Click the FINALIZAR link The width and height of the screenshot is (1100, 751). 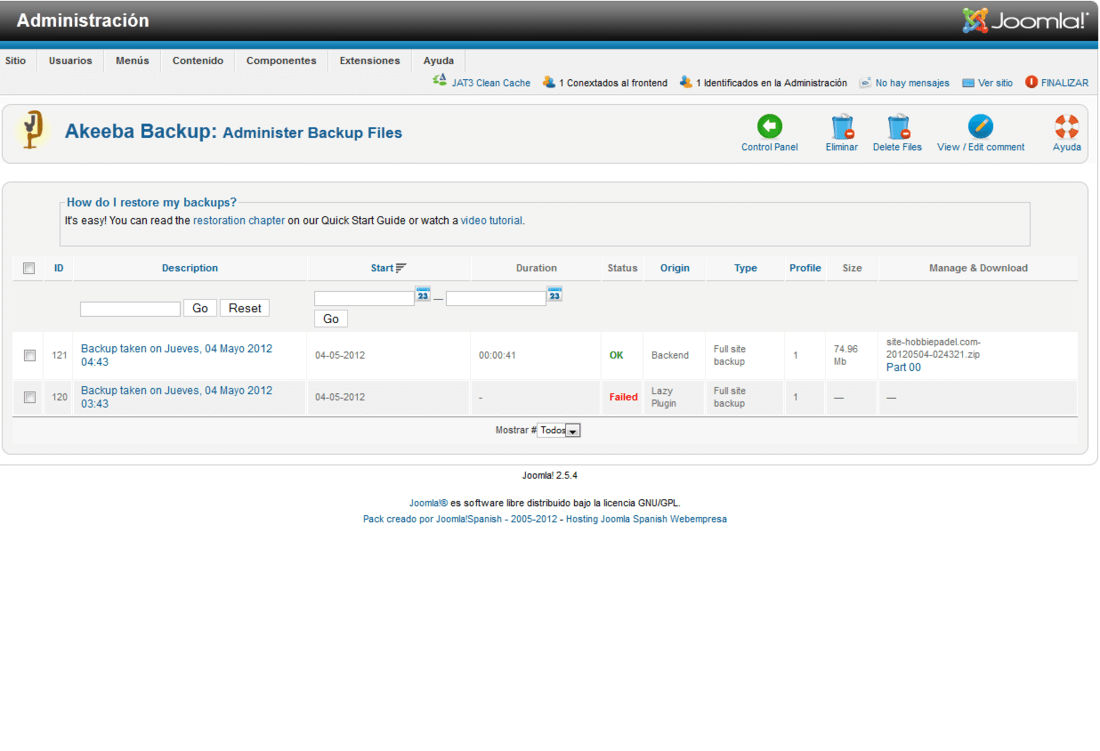pos(1065,83)
